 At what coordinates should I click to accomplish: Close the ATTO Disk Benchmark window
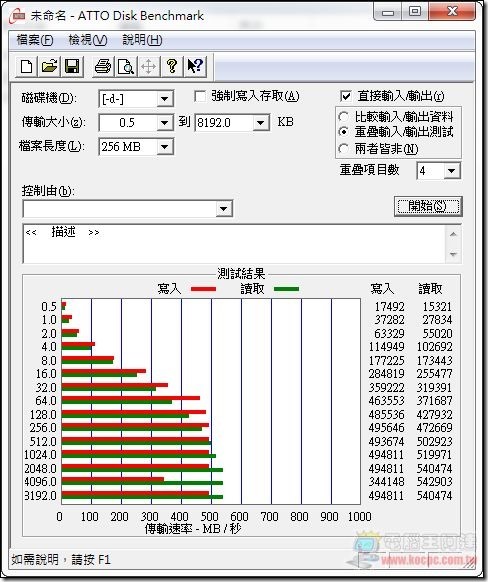(x=452, y=12)
